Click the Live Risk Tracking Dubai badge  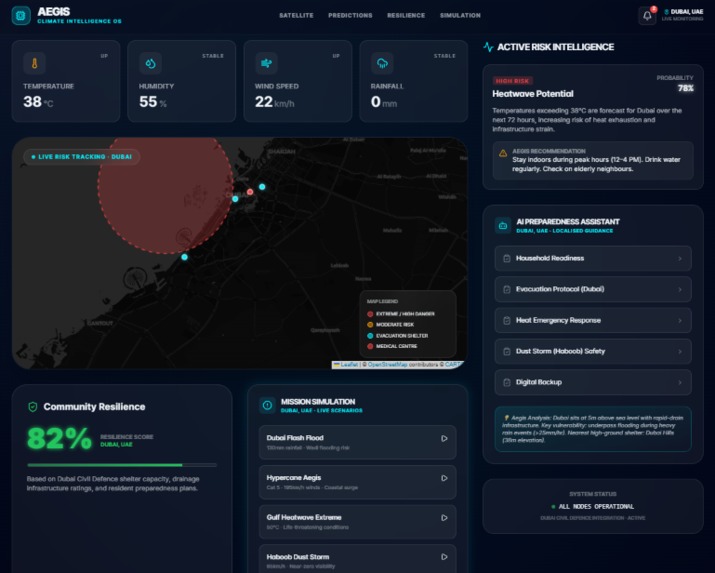click(x=82, y=157)
